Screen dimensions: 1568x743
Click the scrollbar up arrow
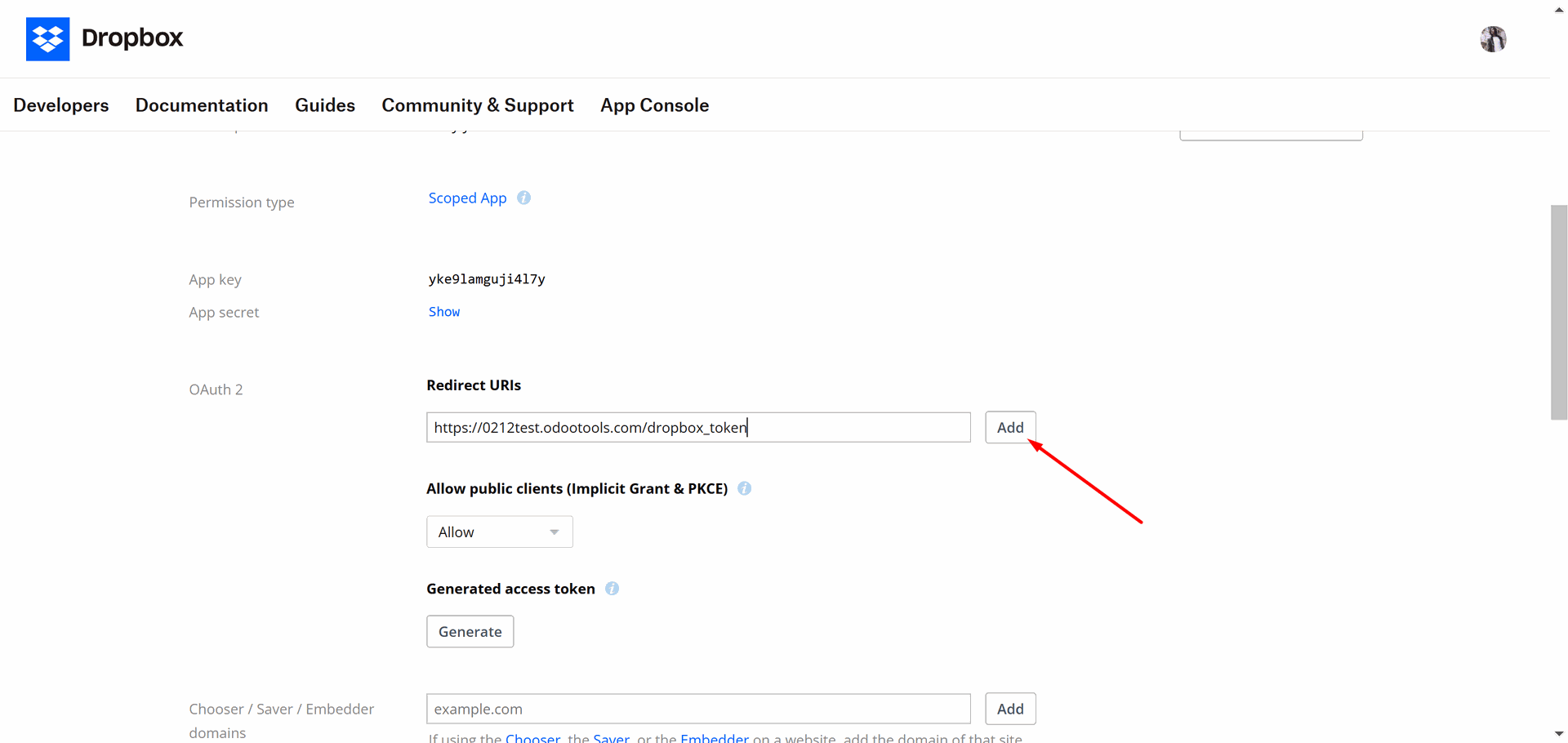coord(1559,9)
